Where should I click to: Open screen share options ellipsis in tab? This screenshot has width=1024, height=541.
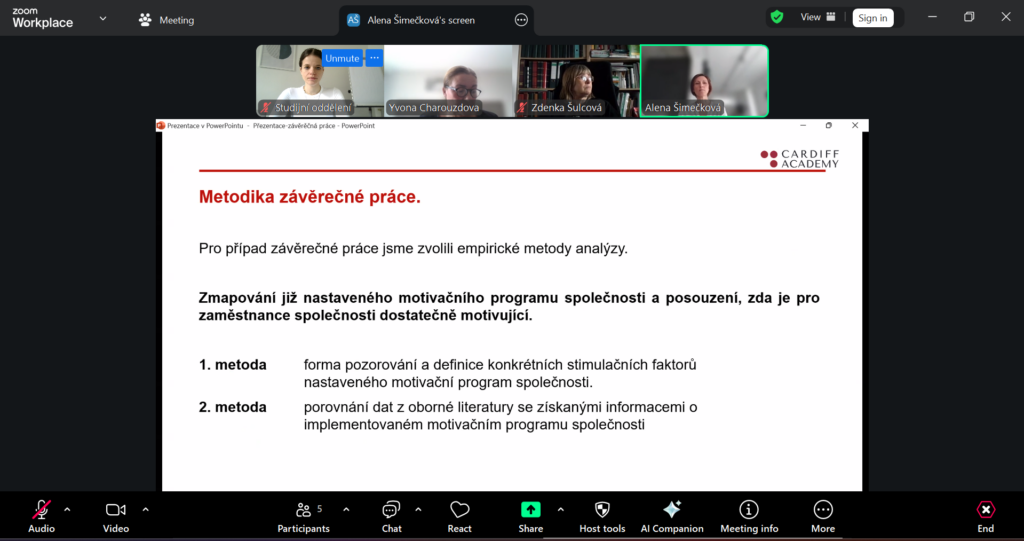point(521,20)
